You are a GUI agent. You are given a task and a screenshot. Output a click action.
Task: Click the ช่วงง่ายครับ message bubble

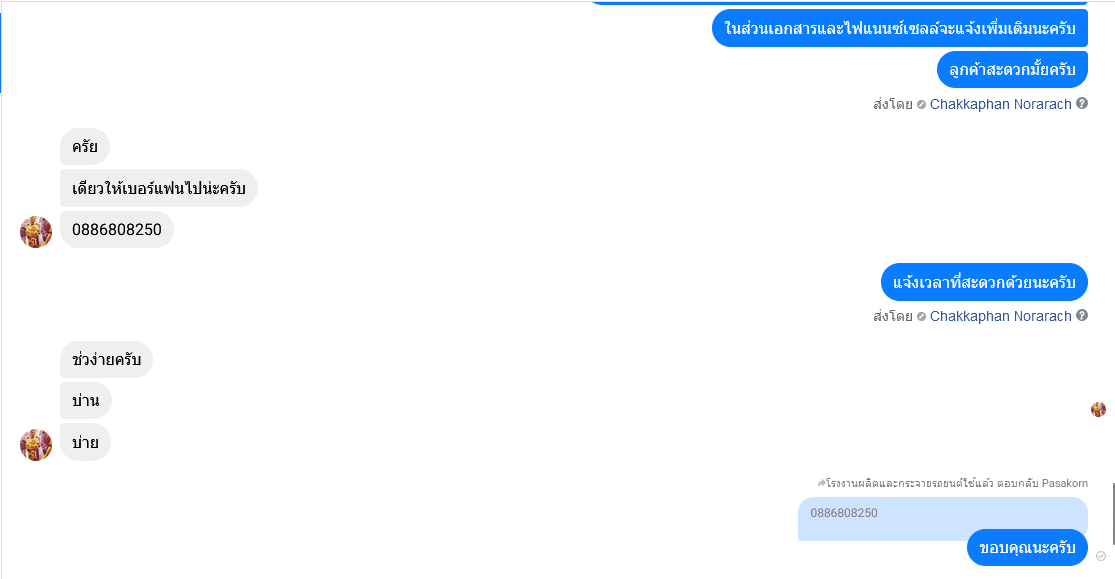tap(106, 359)
